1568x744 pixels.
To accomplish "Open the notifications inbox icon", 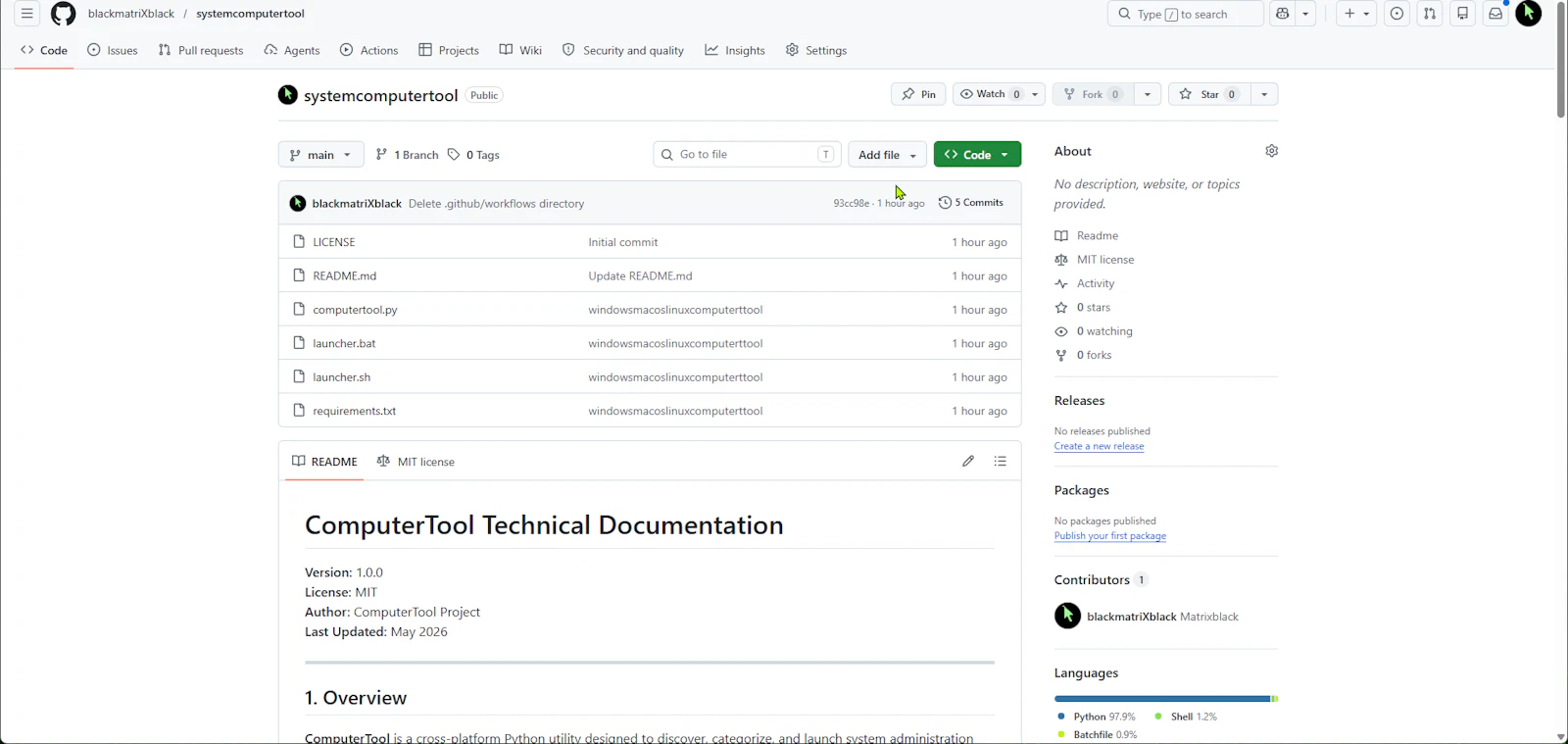I will click(x=1495, y=14).
